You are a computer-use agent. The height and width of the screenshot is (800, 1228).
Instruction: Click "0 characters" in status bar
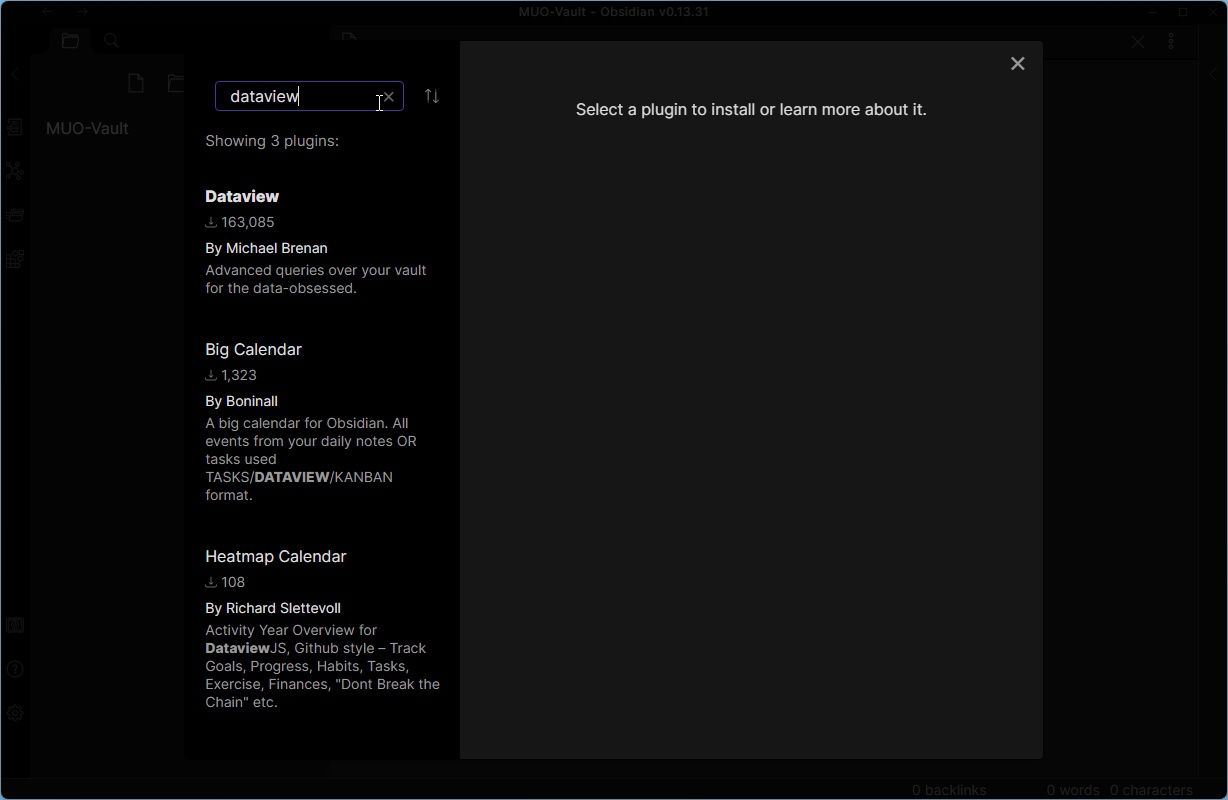coord(1151,790)
